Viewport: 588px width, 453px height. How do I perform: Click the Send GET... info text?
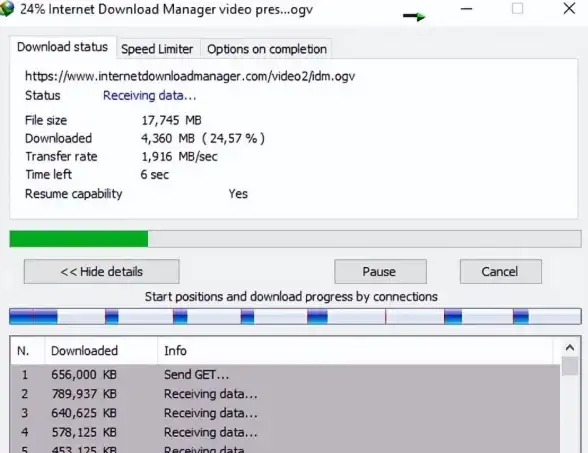(196, 375)
